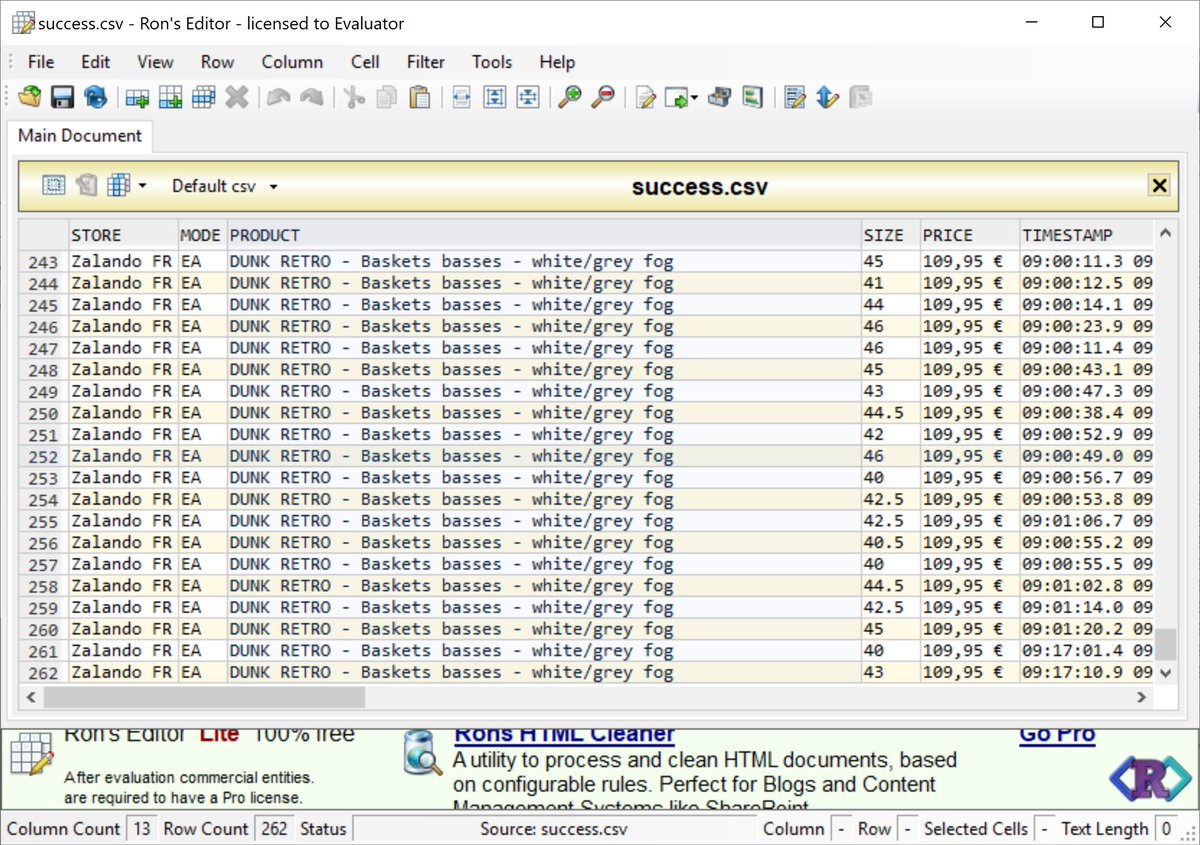Click the blue up-down sort arrows icon
Viewport: 1200px width, 845px height.
[x=827, y=97]
